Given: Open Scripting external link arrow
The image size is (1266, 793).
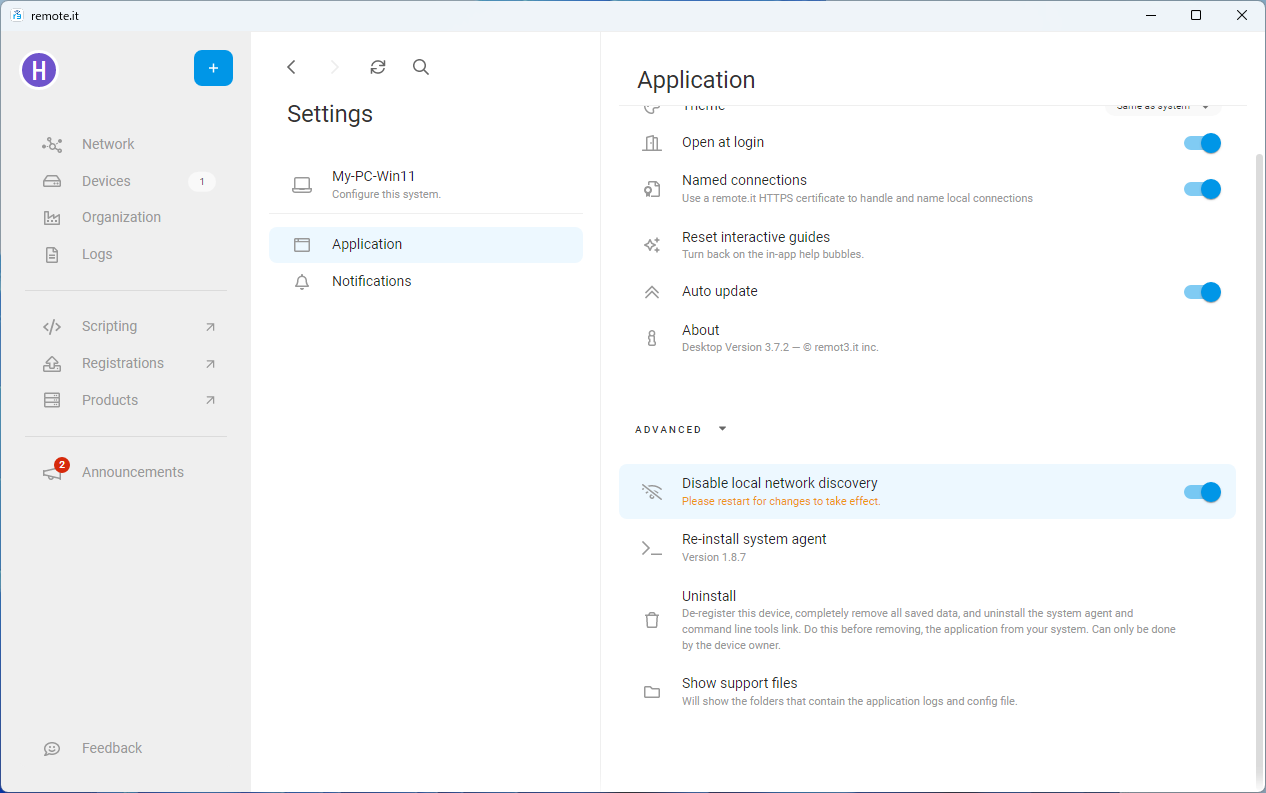Looking at the screenshot, I should (210, 327).
